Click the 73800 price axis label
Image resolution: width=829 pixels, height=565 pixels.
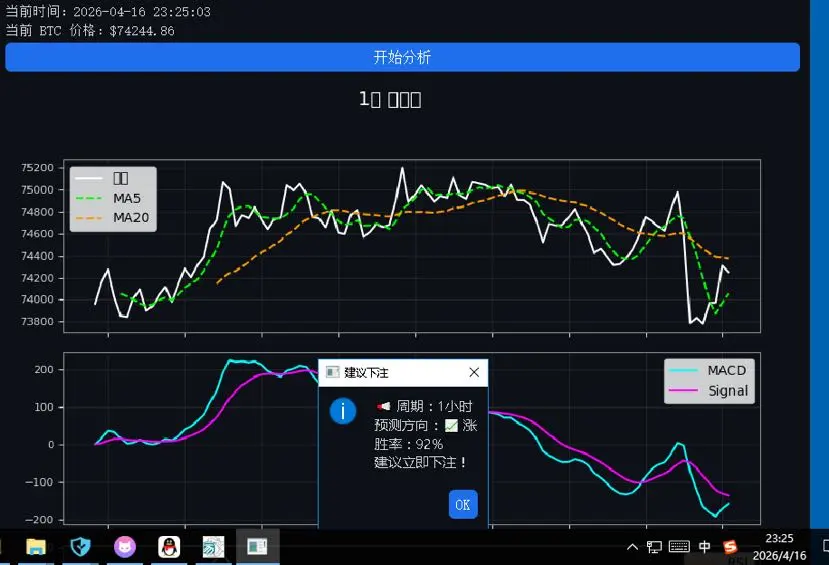coord(37,321)
